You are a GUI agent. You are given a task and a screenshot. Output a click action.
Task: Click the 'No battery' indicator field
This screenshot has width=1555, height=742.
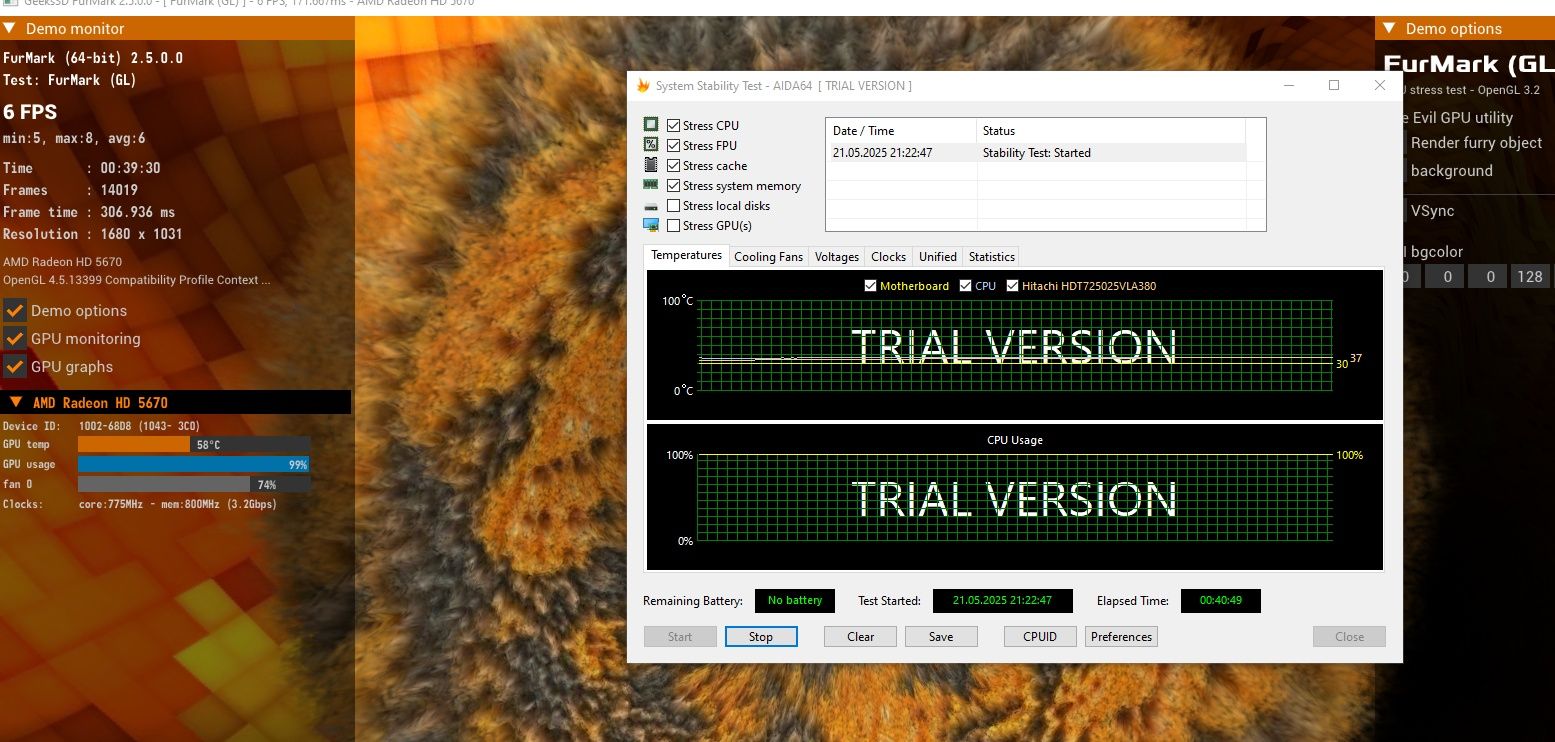pos(795,600)
